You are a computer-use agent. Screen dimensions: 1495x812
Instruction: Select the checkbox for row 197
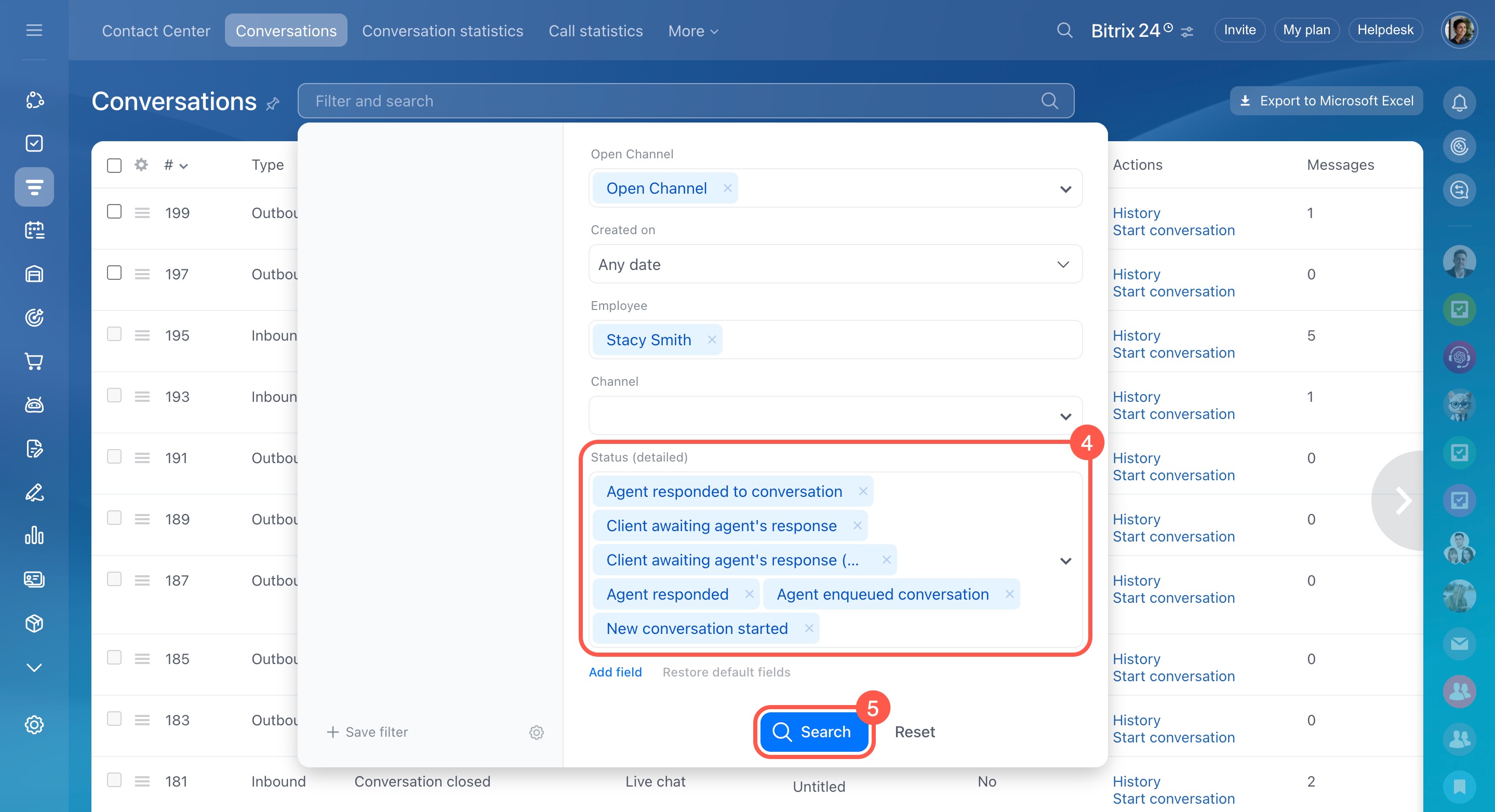pyautogui.click(x=114, y=273)
